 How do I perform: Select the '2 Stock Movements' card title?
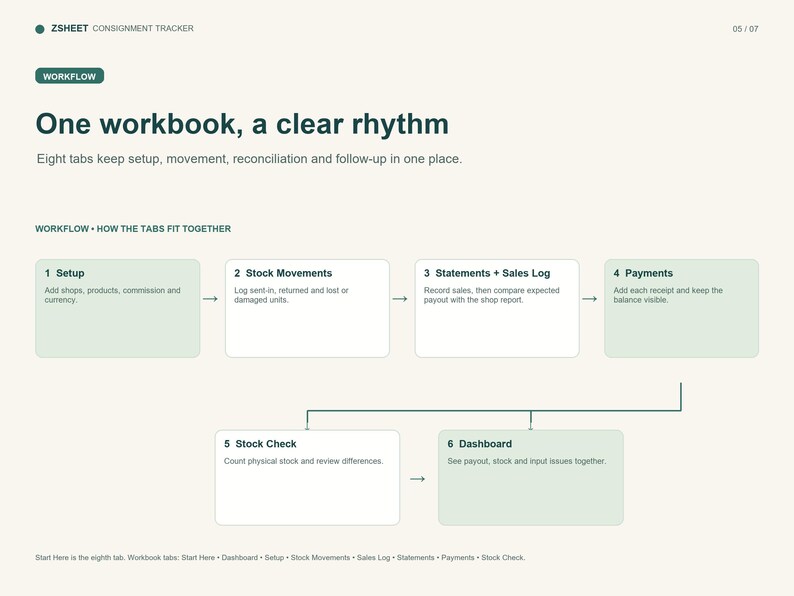(283, 273)
